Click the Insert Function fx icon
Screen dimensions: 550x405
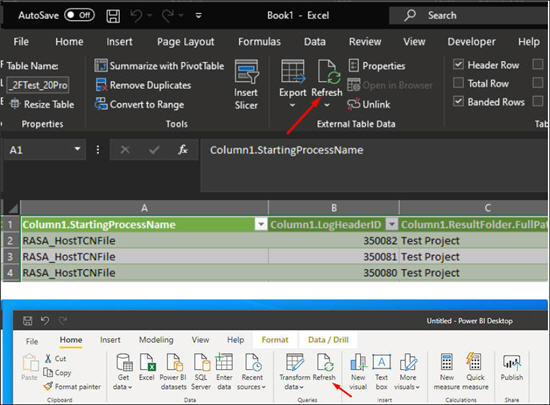[183, 150]
